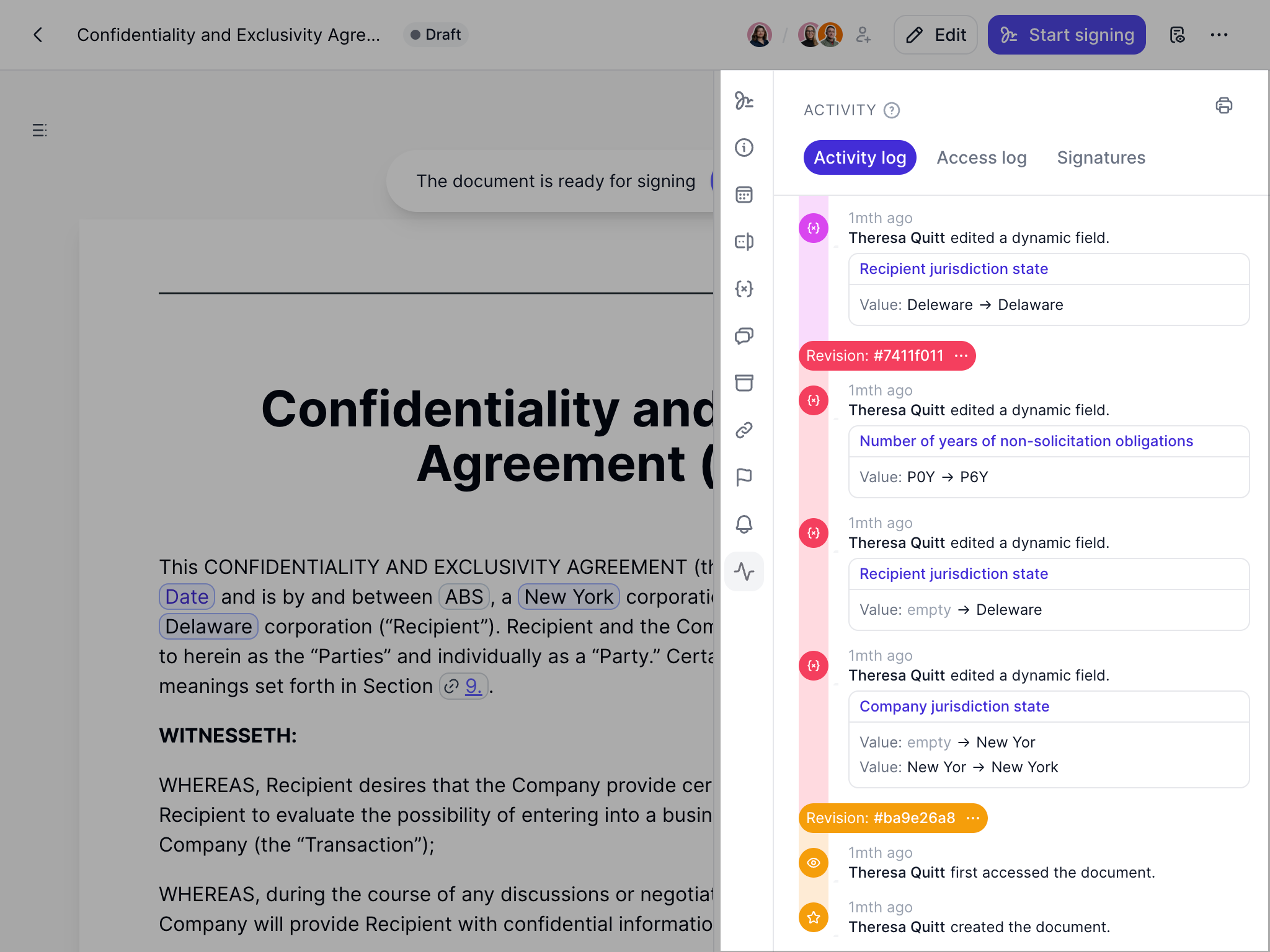
Task: Open the document preview icon beside the more menu
Action: (x=1177, y=35)
